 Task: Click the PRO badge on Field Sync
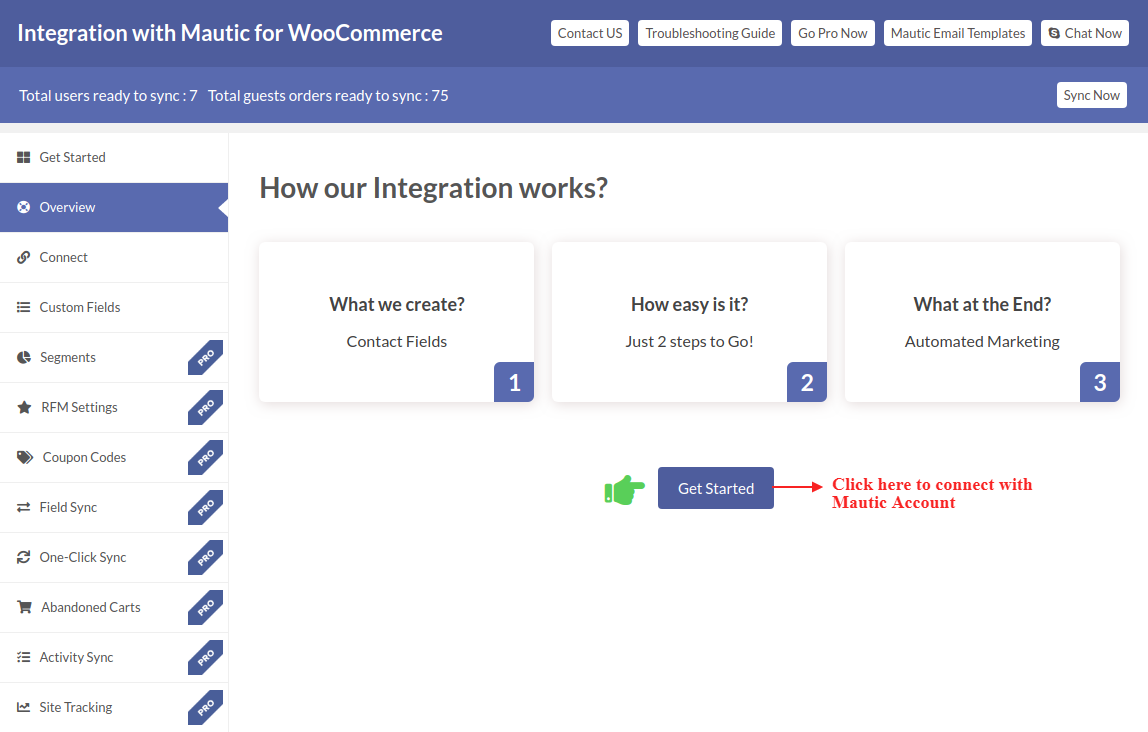tap(206, 507)
